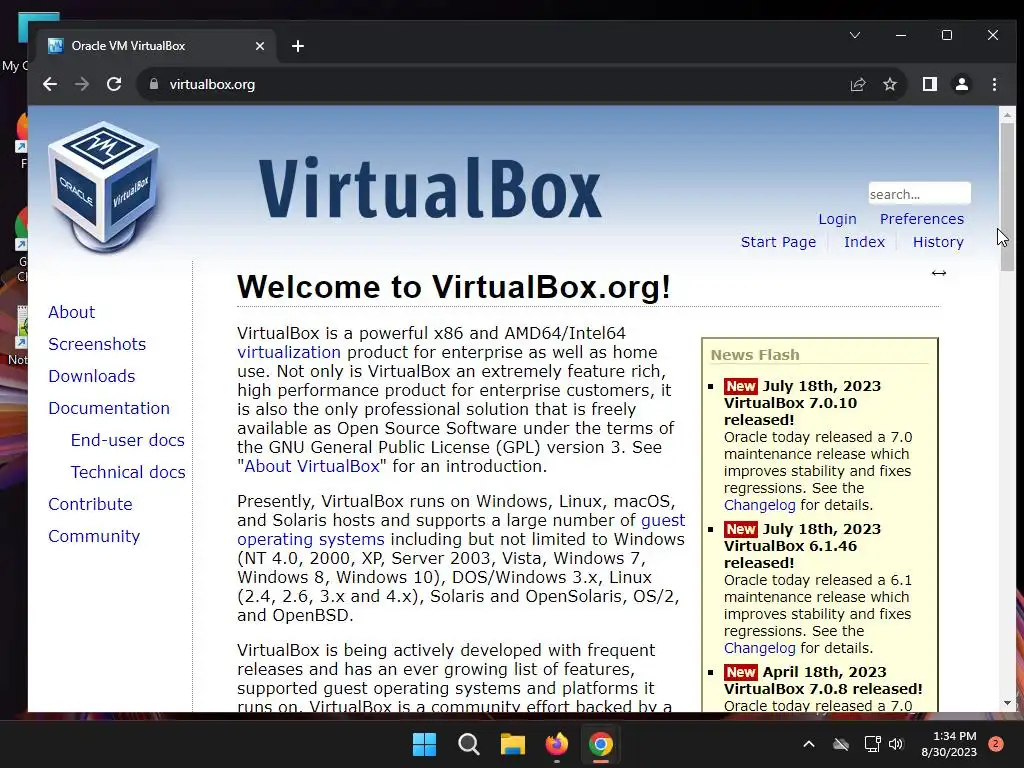Show hidden system tray icons
This screenshot has width=1024, height=768.
(x=808, y=744)
